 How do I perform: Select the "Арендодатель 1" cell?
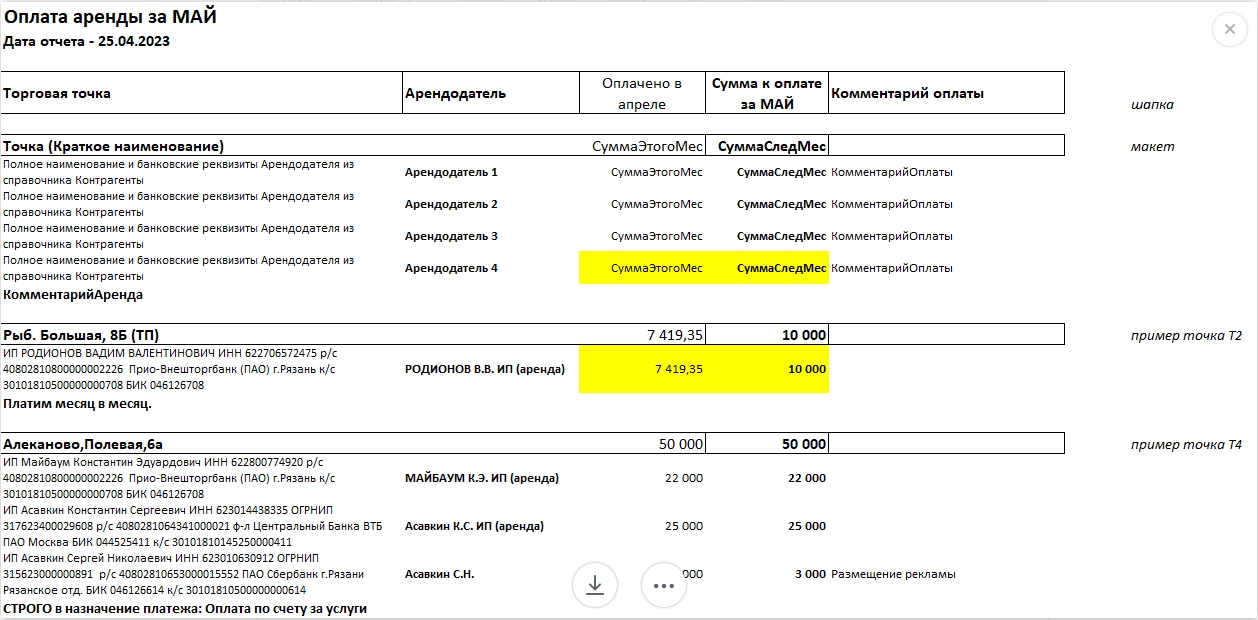[x=451, y=172]
